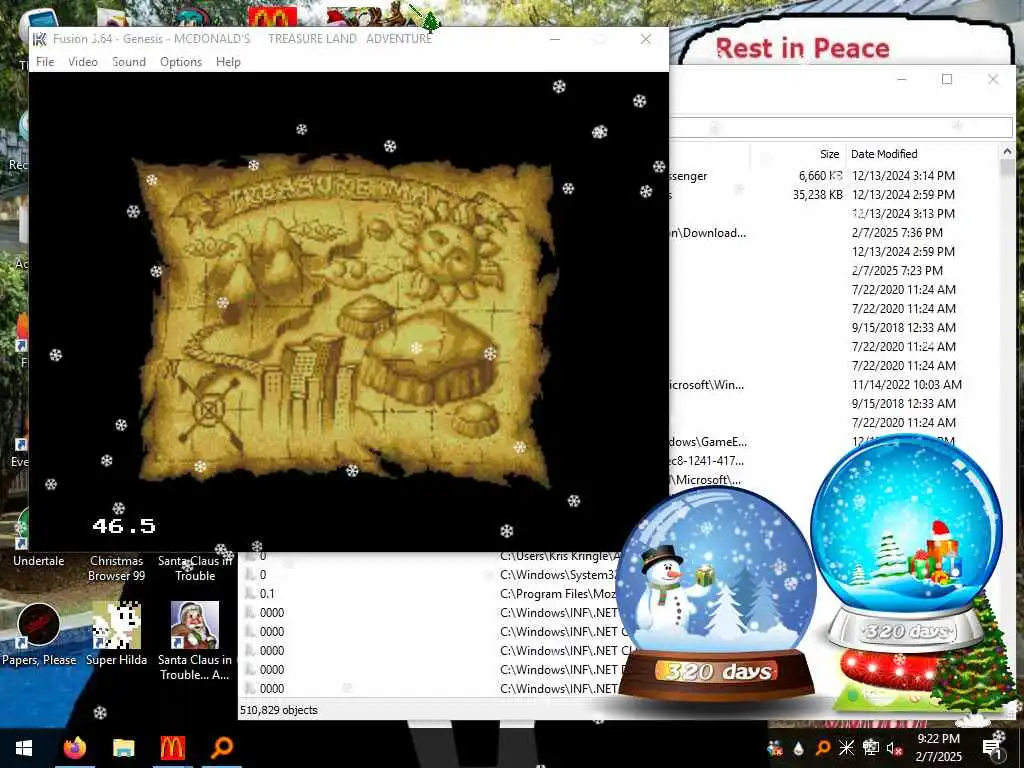Open the Sound menu in Fusion
Screen dimensions: 1024x768
(x=129, y=61)
